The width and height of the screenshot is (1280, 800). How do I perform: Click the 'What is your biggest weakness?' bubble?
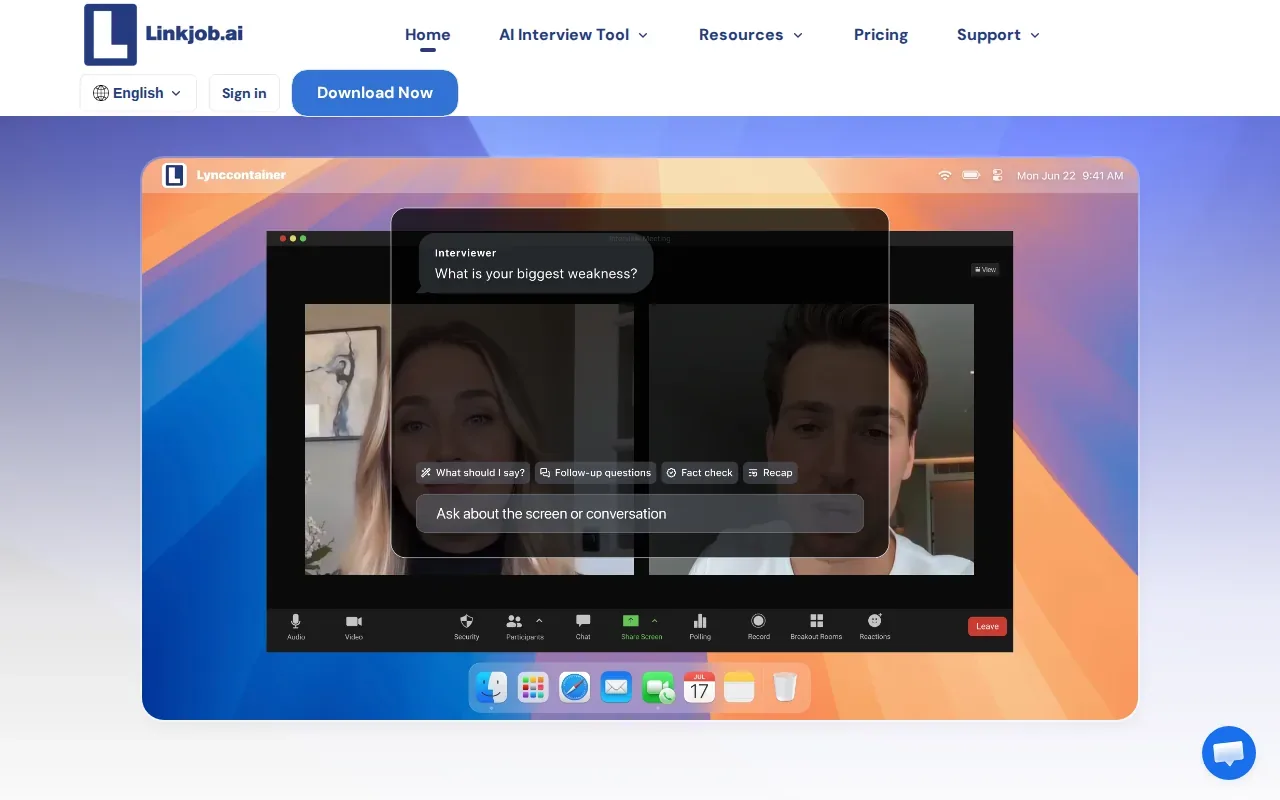pyautogui.click(x=535, y=264)
